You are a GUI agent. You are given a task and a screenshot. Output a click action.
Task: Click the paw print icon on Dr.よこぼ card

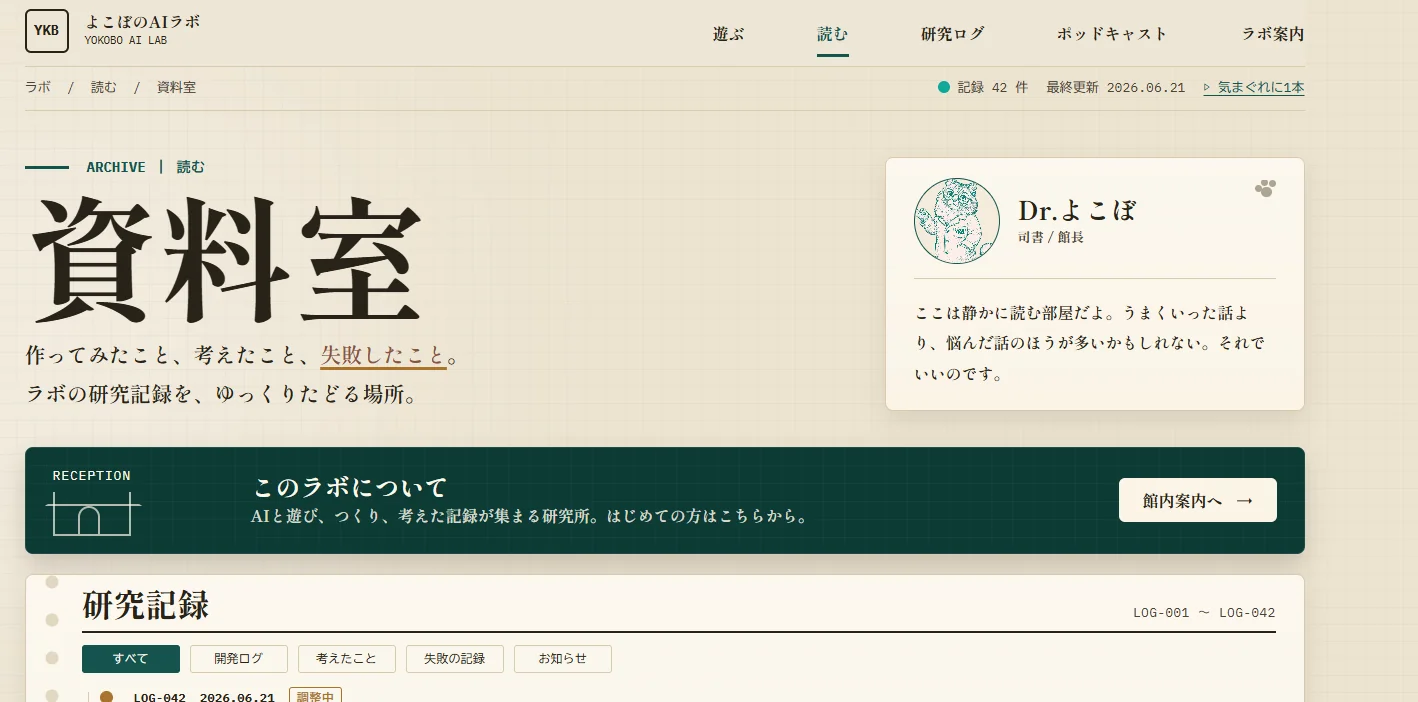[x=1265, y=188]
